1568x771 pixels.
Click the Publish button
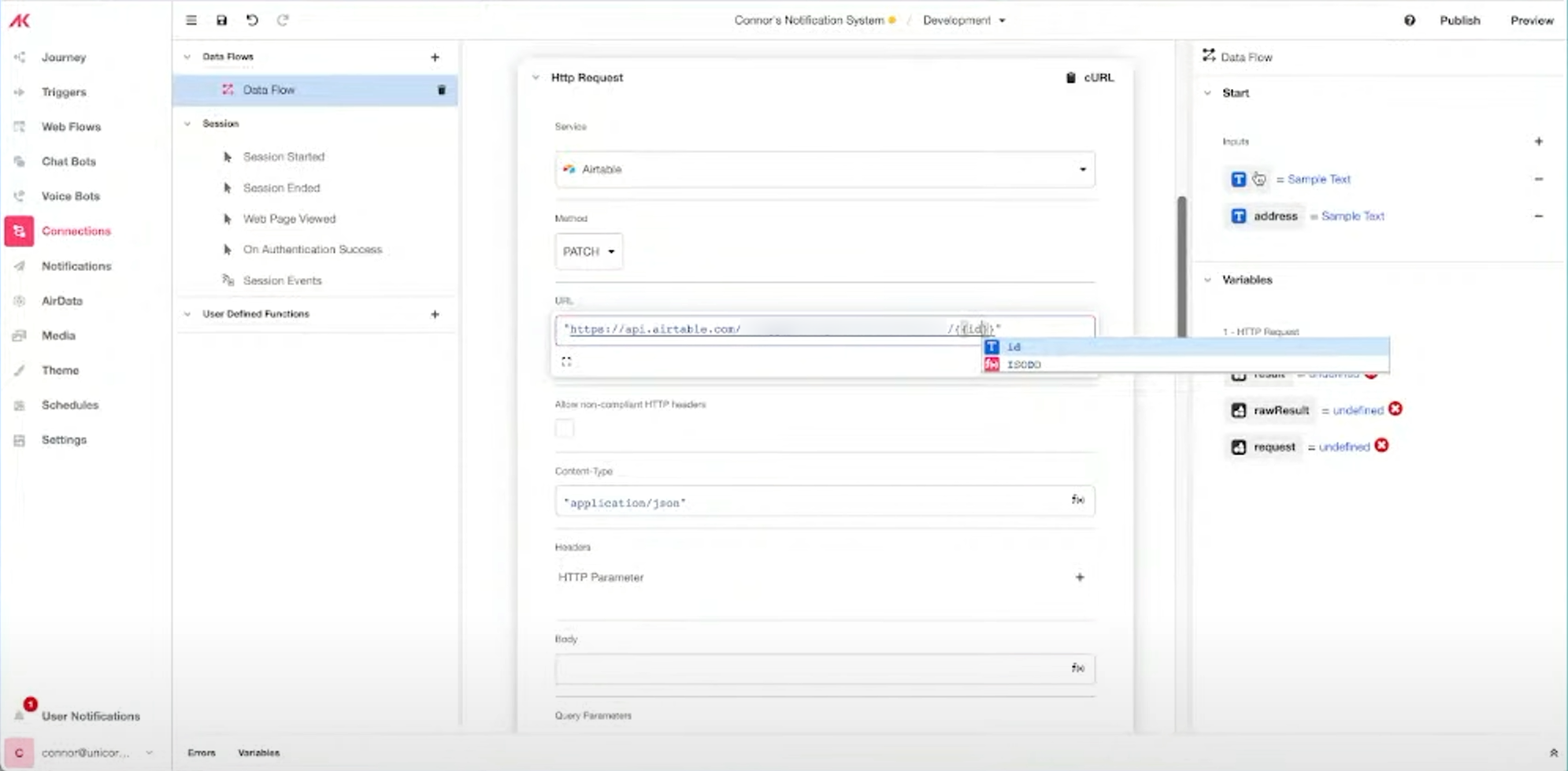[x=1459, y=20]
